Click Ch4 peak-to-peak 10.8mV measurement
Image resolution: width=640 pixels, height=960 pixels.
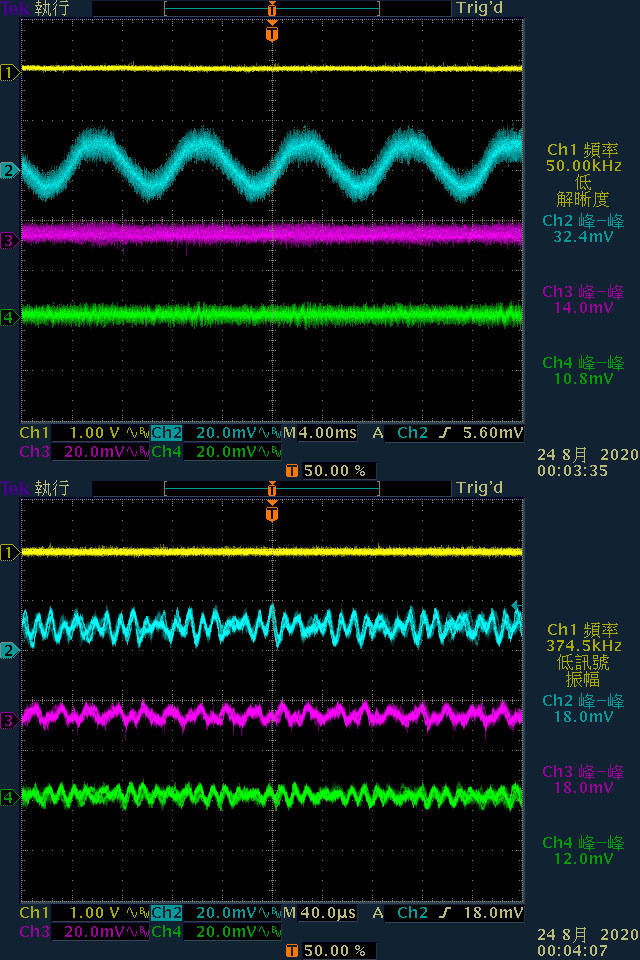[583, 371]
